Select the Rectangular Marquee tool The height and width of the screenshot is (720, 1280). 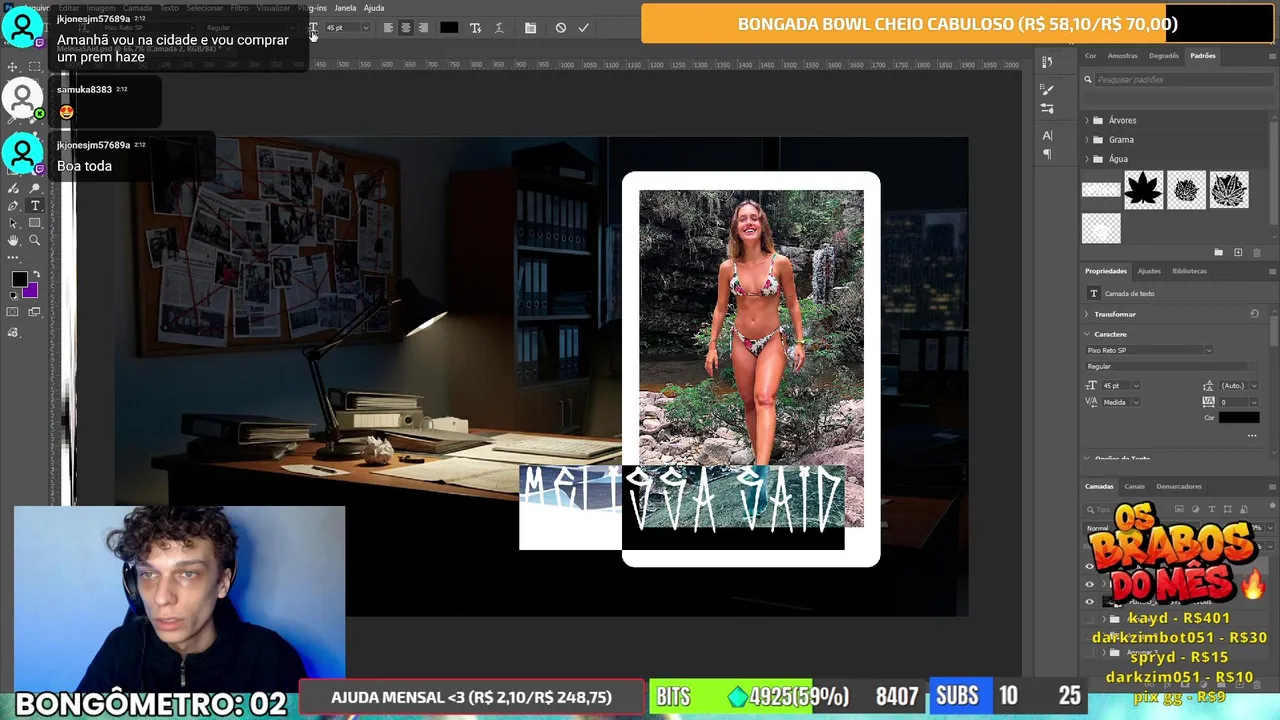35,67
